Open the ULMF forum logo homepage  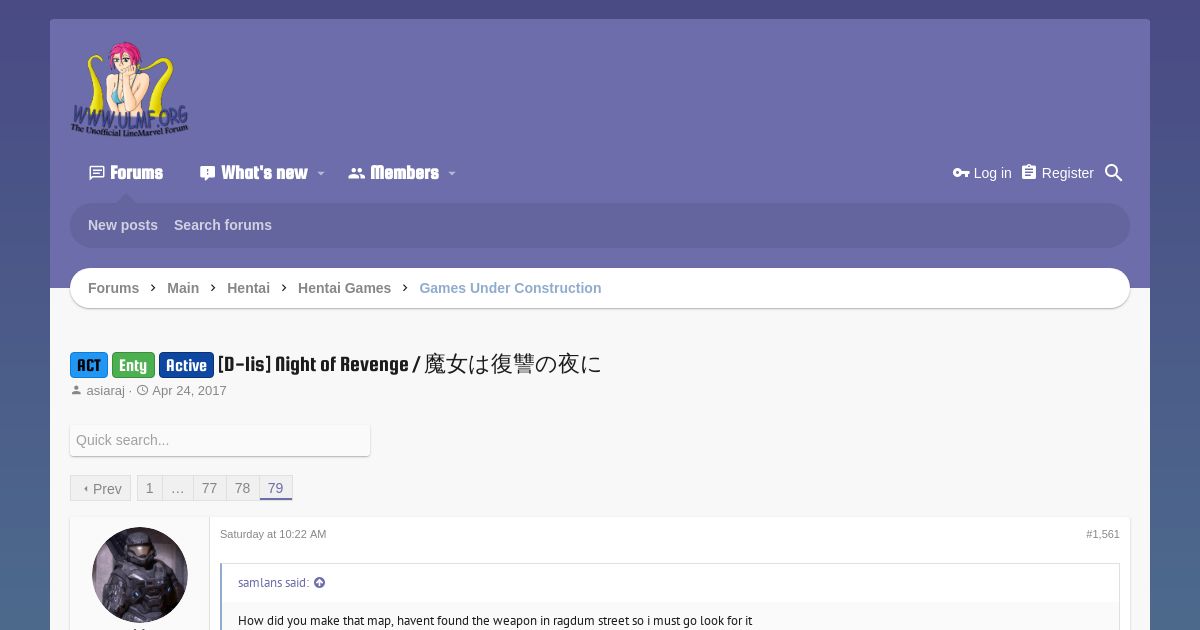tap(129, 88)
